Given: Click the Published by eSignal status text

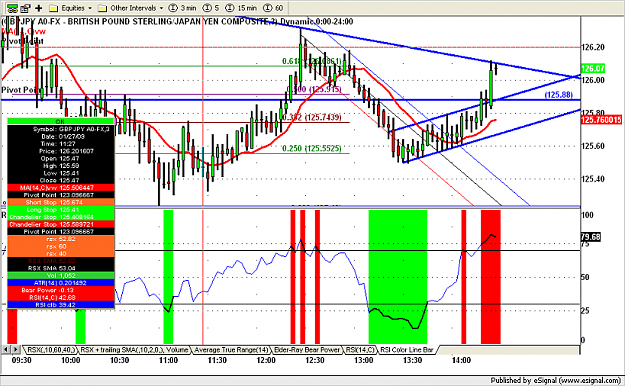Looking at the screenshot, I should pyautogui.click(x=555, y=380).
